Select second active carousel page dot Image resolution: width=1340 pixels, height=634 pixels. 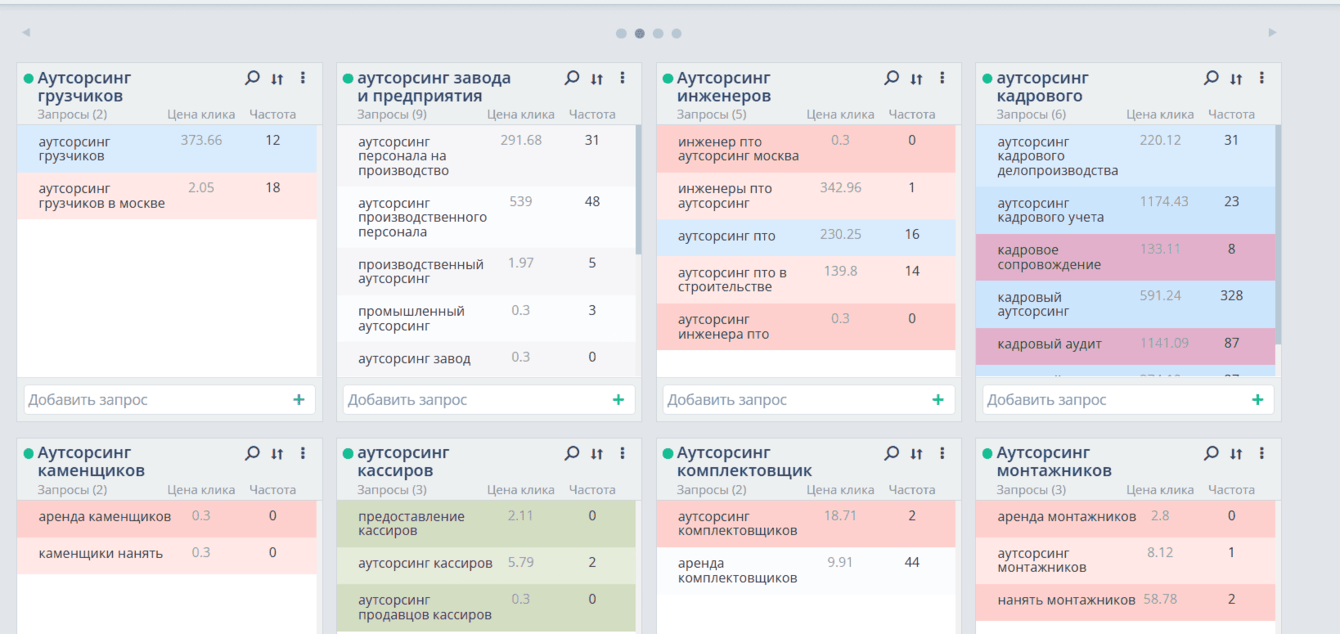tap(640, 34)
